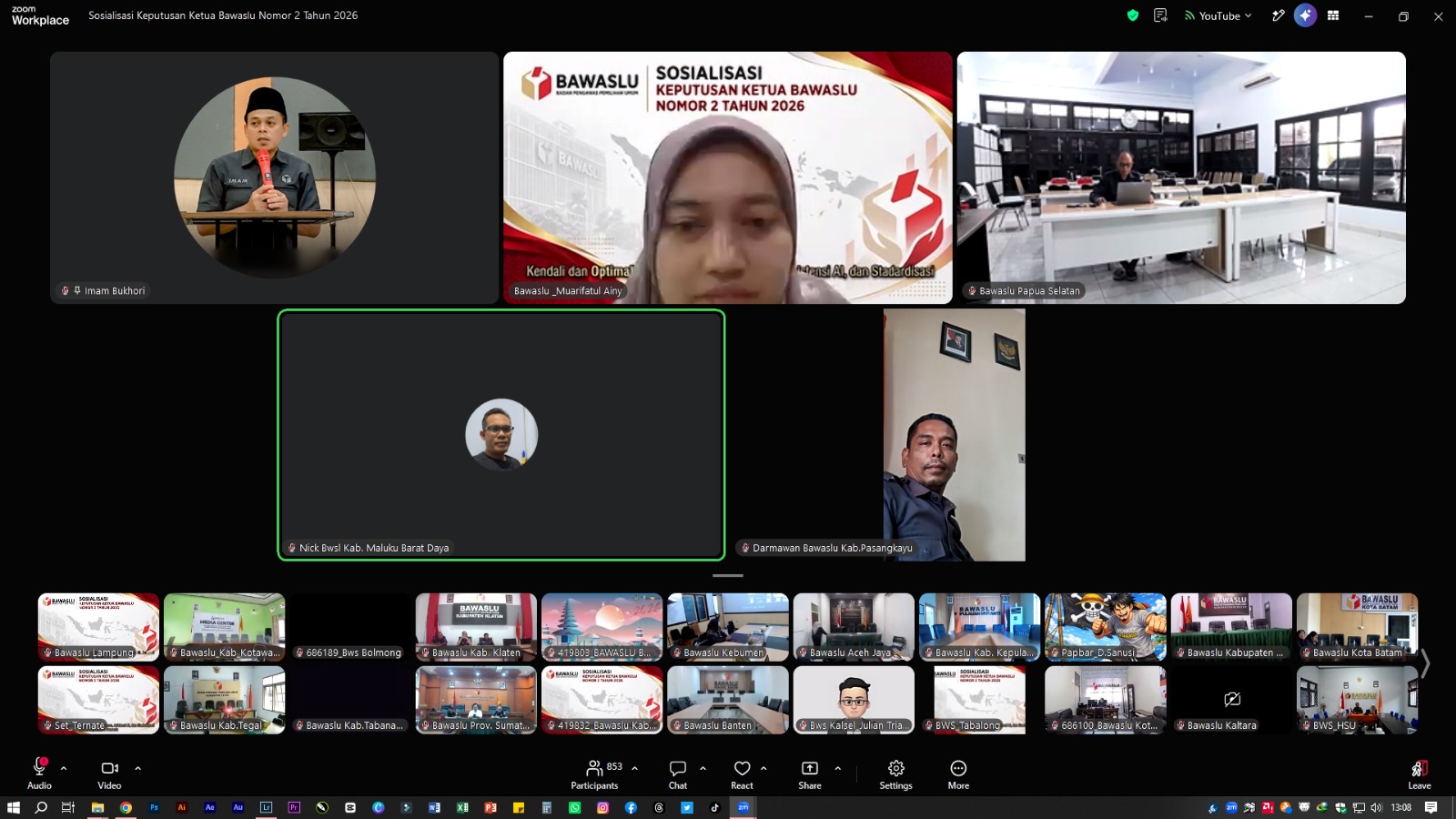Toggle the Video camera button
The image size is (1456, 819).
(109, 773)
